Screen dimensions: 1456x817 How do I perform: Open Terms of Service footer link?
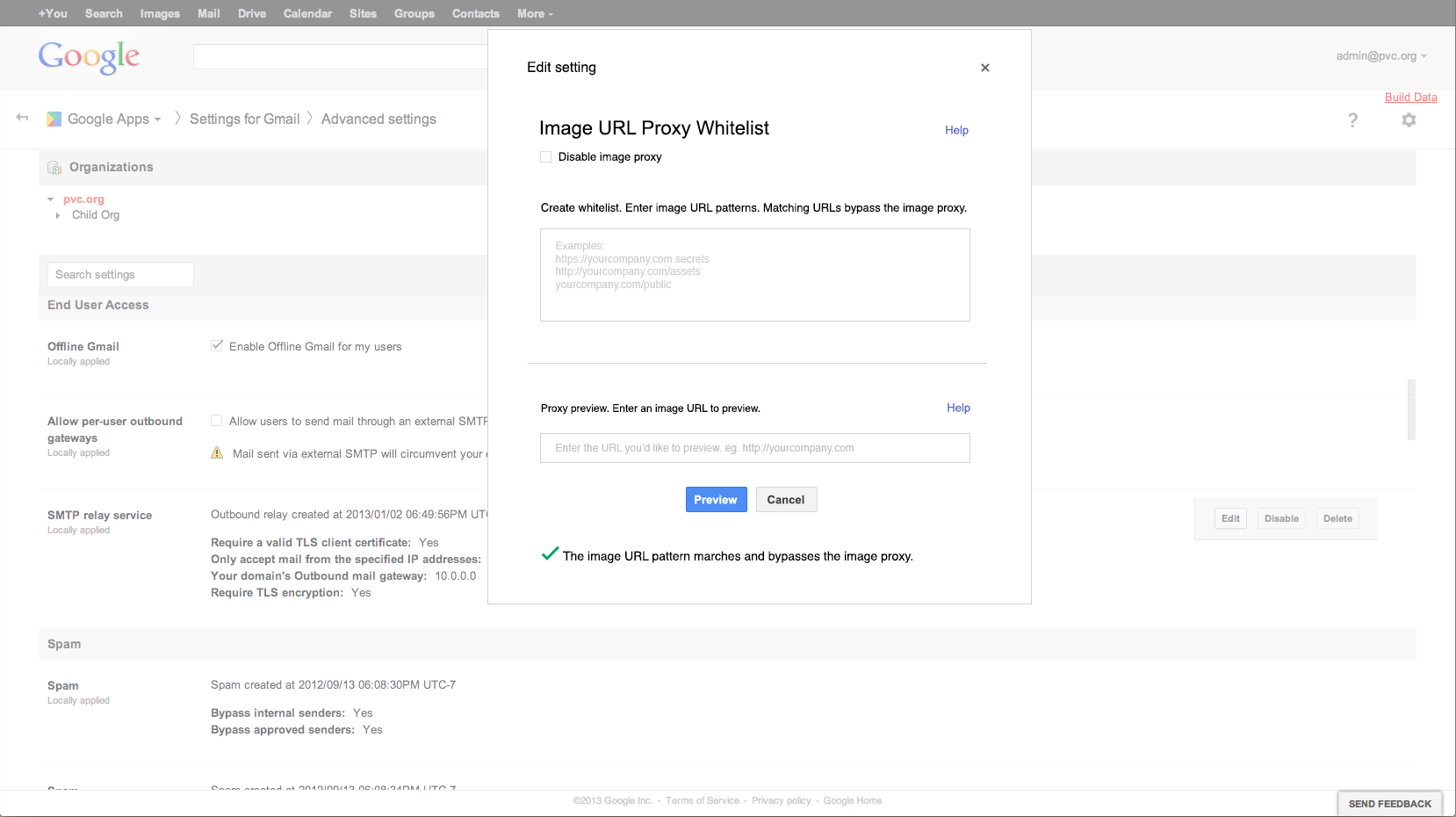coord(703,800)
